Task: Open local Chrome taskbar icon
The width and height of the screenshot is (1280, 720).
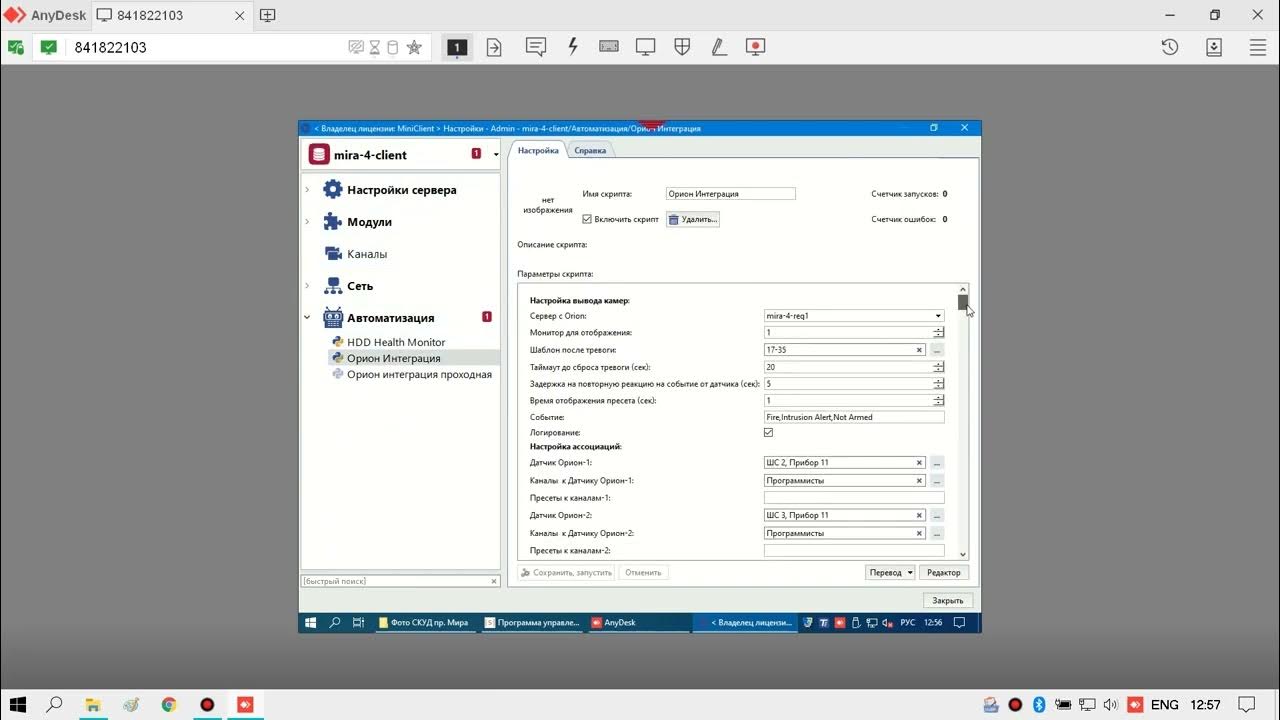Action: [x=169, y=705]
